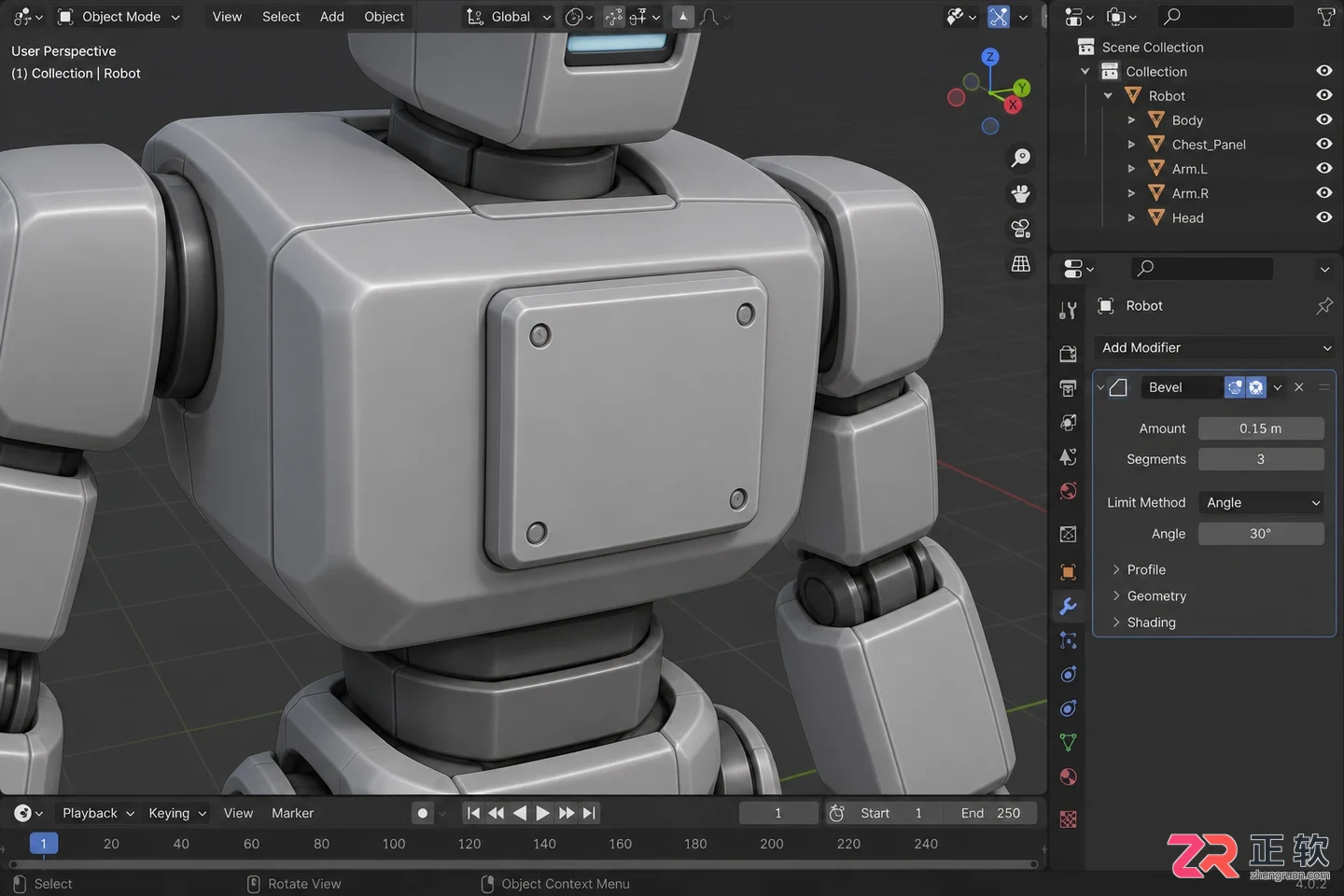This screenshot has width=1344, height=896.
Task: Jump to the timeline start
Action: click(x=473, y=814)
